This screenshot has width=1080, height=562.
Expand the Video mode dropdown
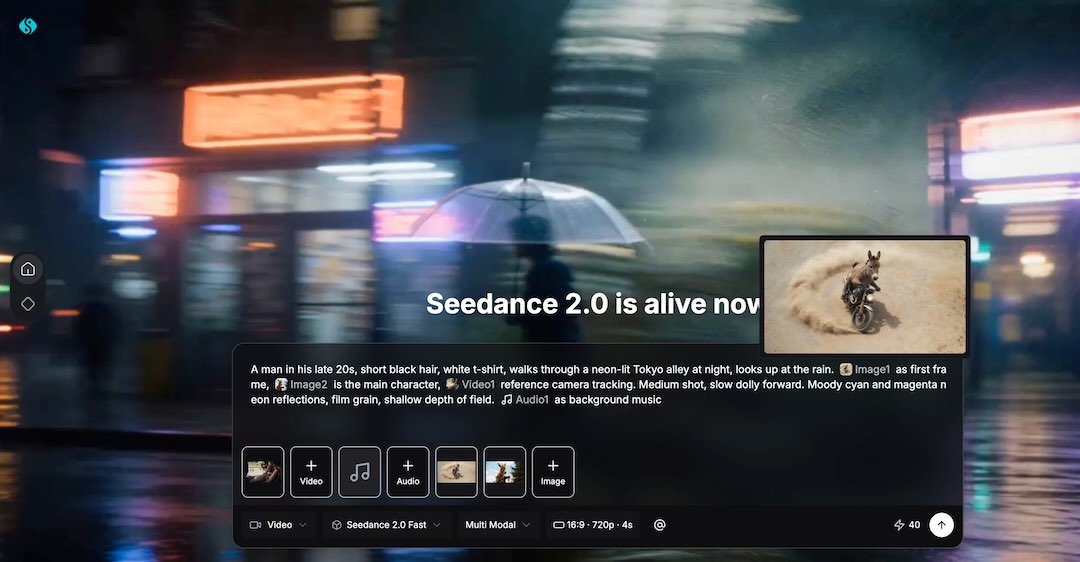278,525
